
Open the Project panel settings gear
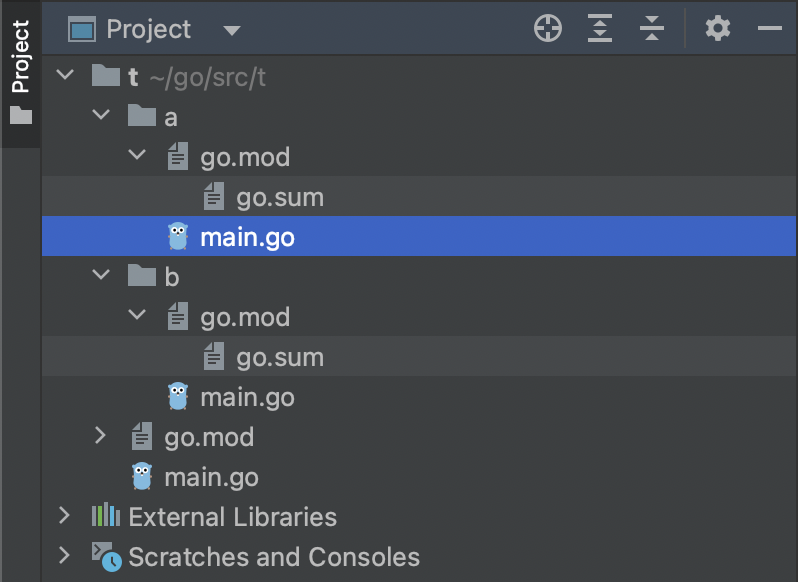(718, 29)
